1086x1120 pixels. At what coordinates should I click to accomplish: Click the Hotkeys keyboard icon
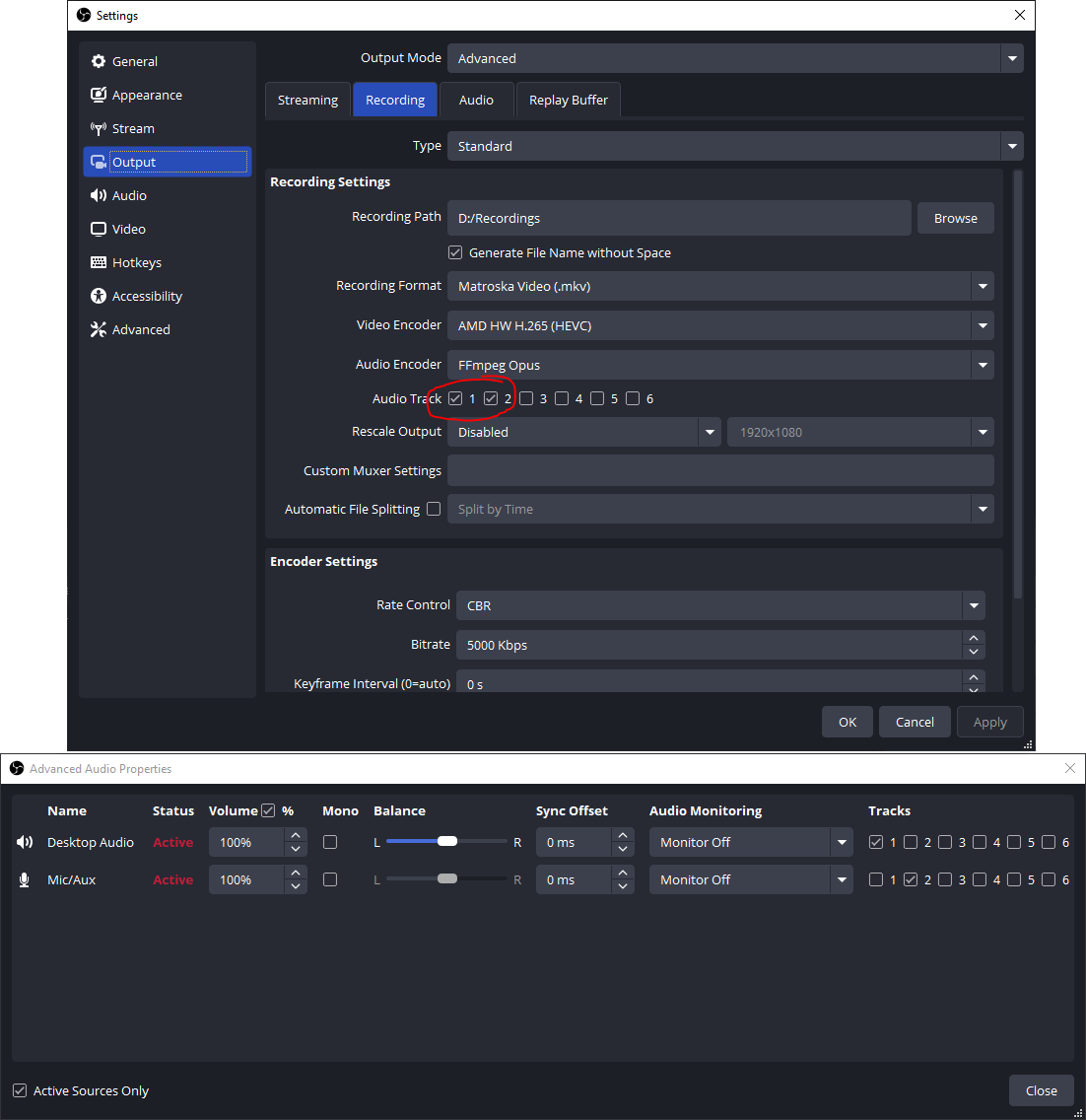coord(99,263)
